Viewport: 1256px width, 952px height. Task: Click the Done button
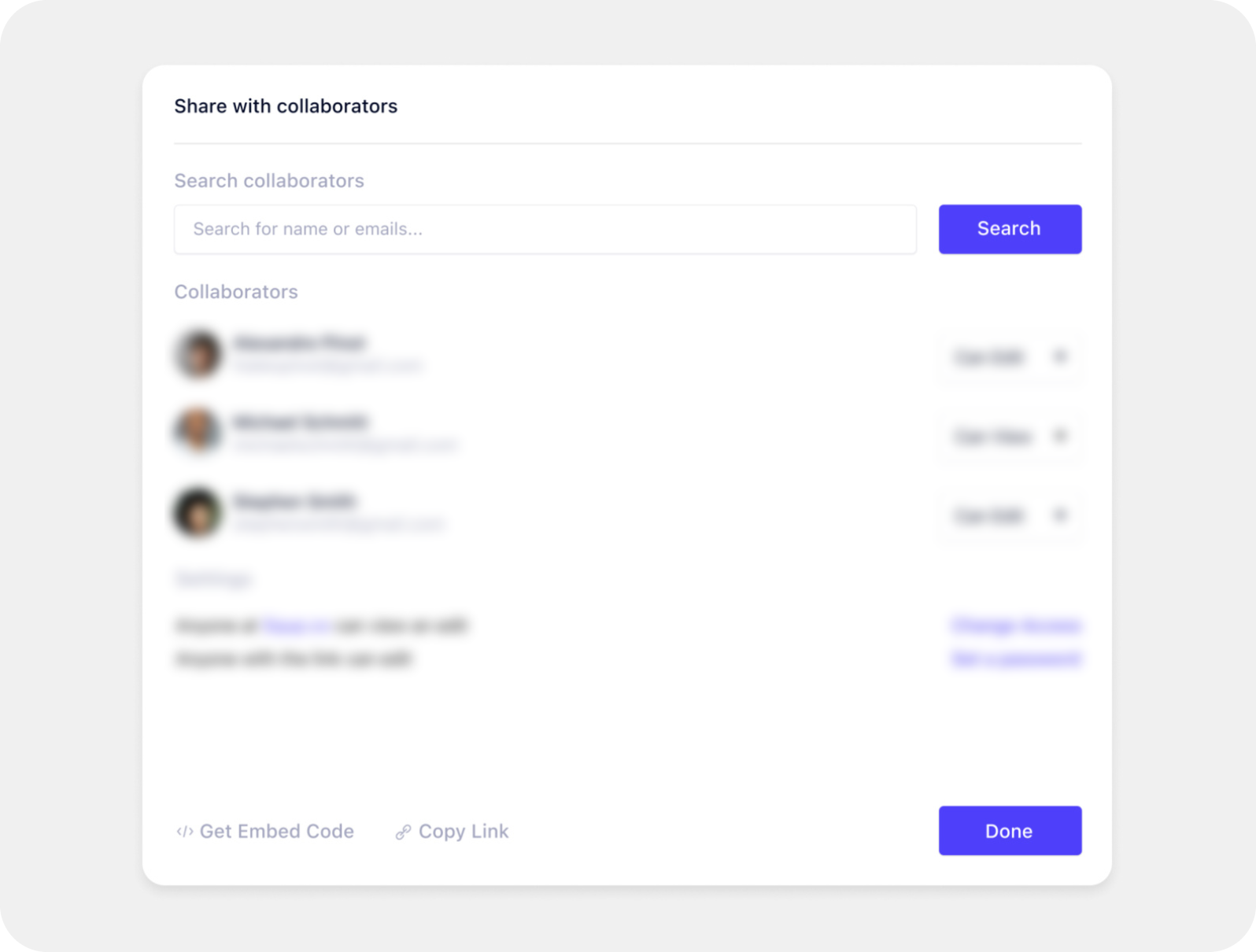click(1010, 831)
